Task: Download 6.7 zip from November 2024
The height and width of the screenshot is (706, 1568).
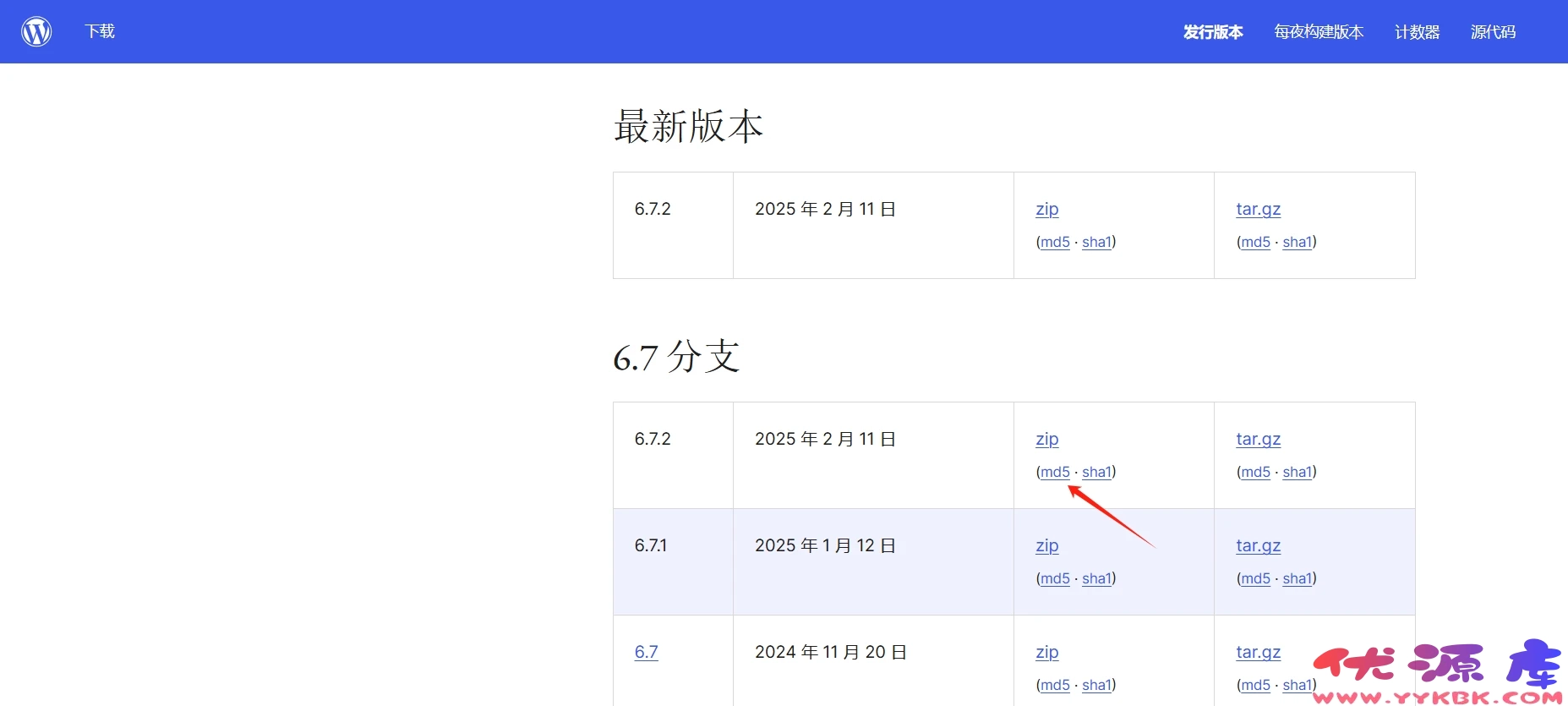Action: [1046, 652]
